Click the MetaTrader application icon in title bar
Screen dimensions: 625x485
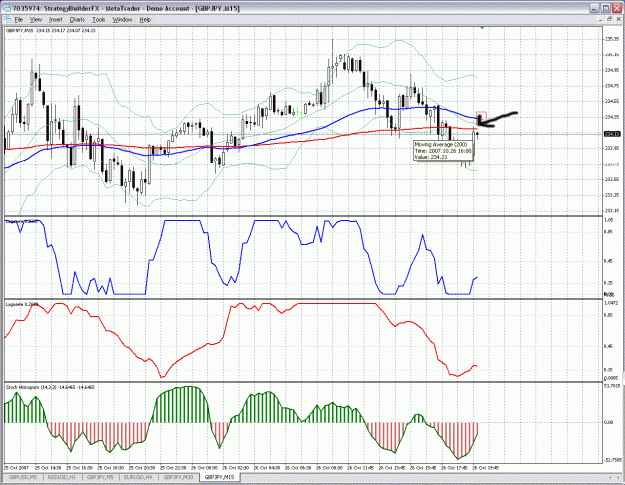(7, 8)
